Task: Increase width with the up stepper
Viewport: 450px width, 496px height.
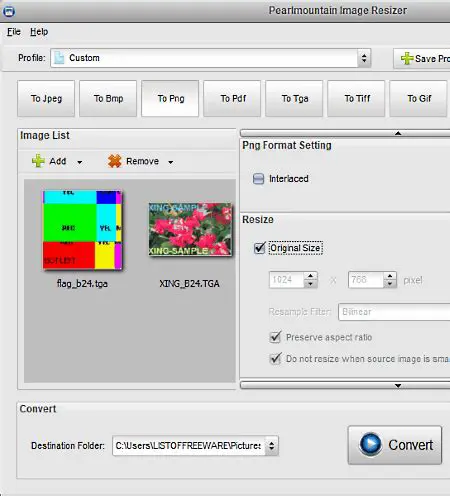Action: click(311, 276)
